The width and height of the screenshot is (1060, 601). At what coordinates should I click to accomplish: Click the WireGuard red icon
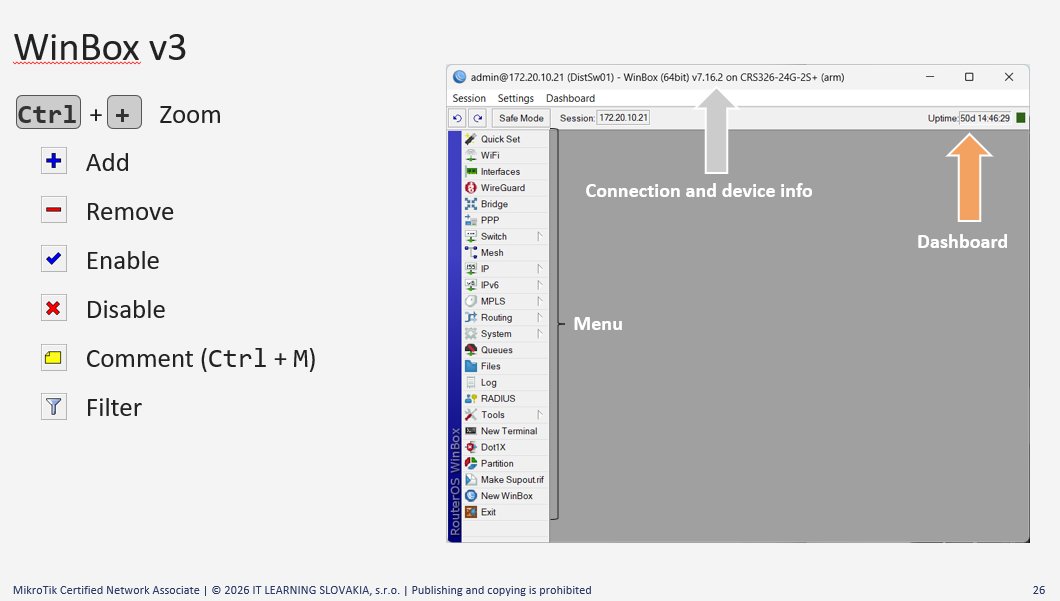(471, 187)
